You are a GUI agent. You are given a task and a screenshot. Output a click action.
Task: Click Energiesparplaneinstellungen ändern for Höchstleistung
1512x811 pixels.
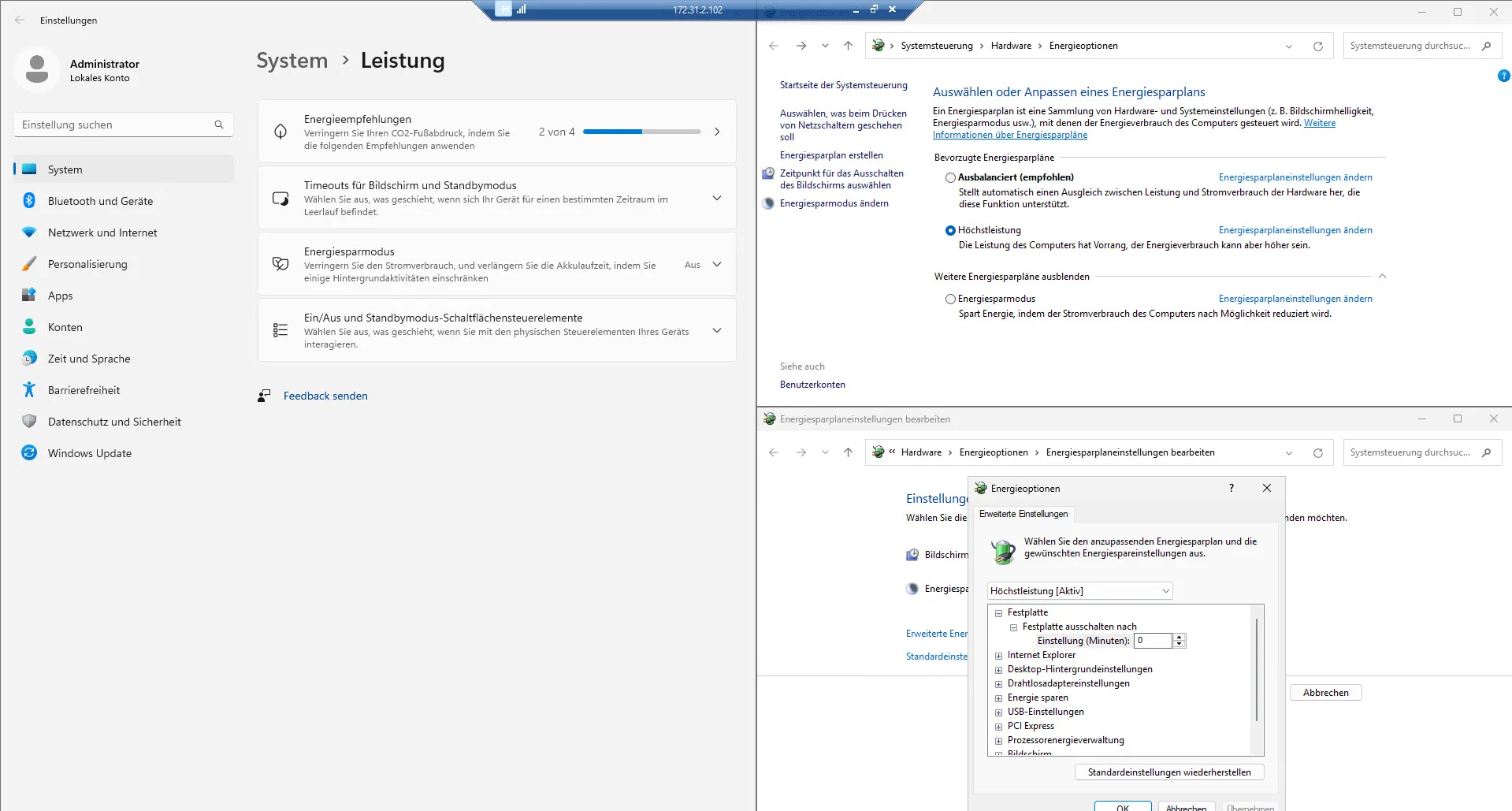(1295, 230)
